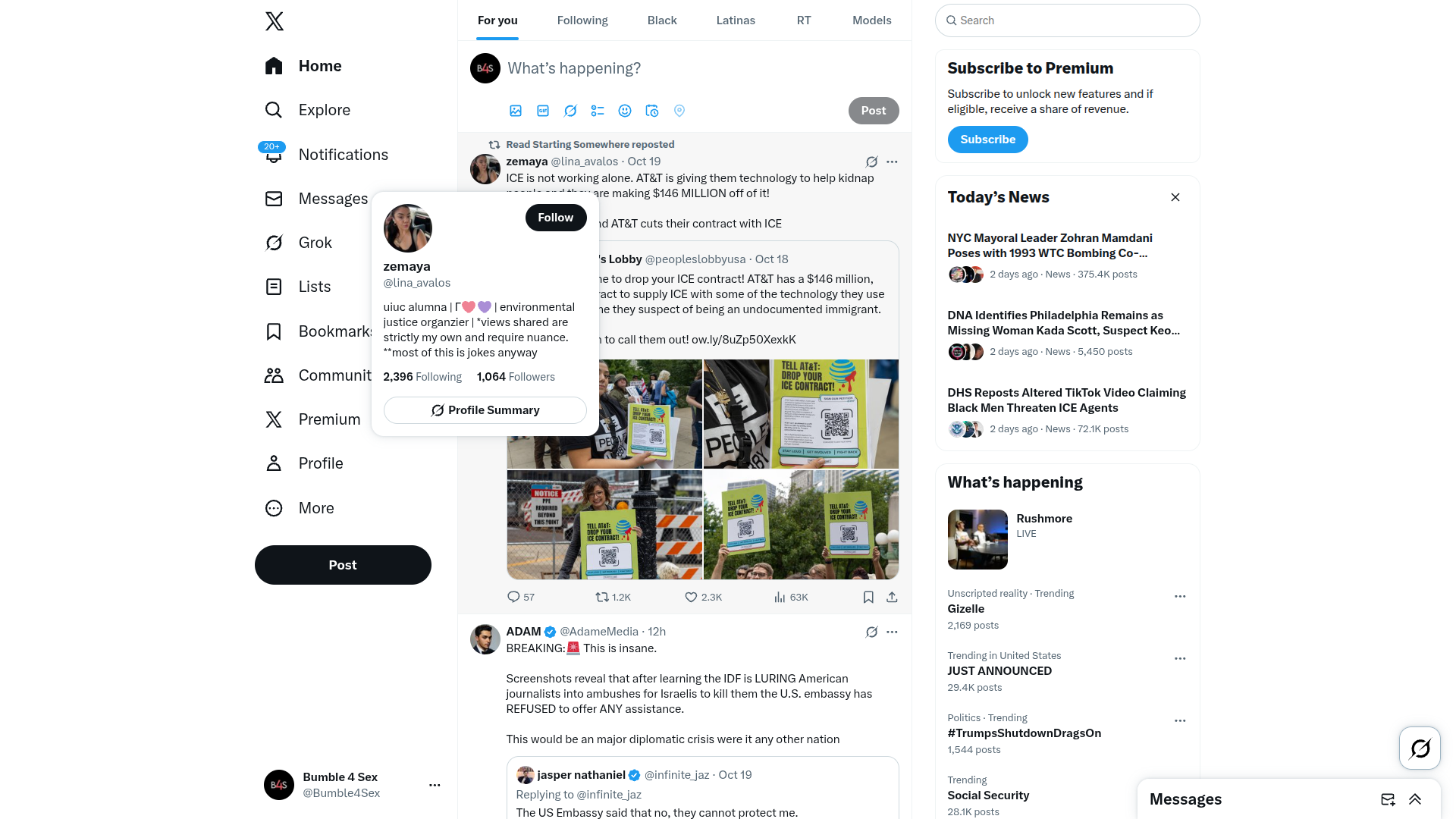This screenshot has width=1456, height=819.
Task: Repost the post with 1.2K reposts
Action: 613,598
